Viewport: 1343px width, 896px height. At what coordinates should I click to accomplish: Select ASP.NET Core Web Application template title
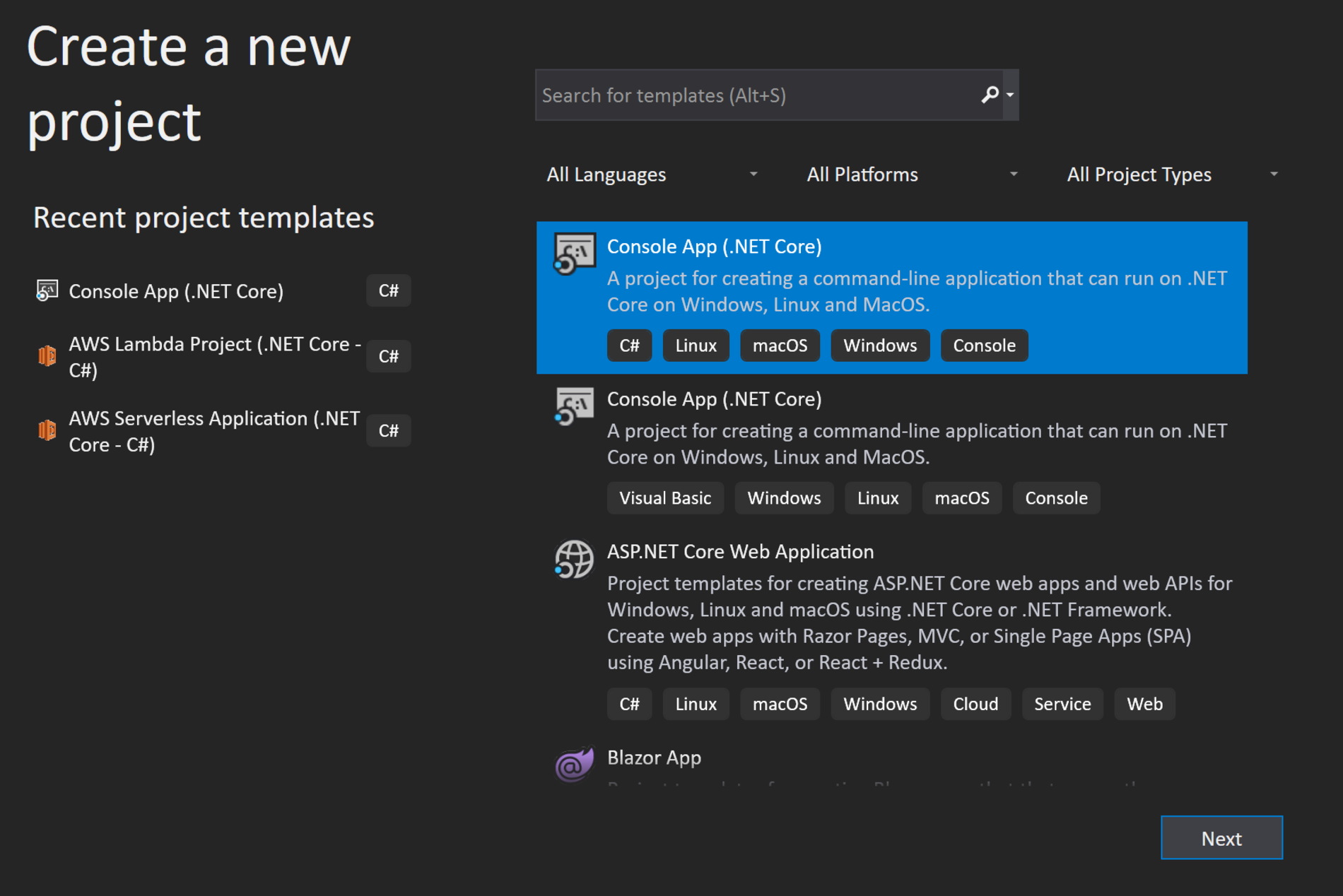(x=741, y=552)
